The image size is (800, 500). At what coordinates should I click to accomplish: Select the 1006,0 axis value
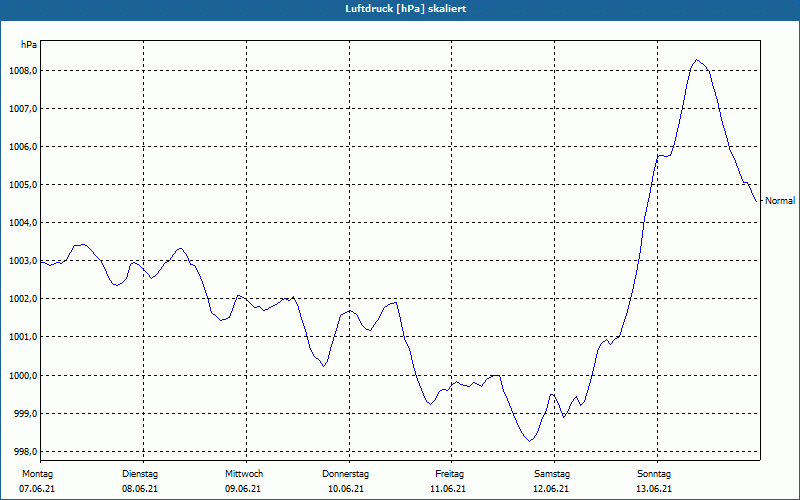click(23, 147)
